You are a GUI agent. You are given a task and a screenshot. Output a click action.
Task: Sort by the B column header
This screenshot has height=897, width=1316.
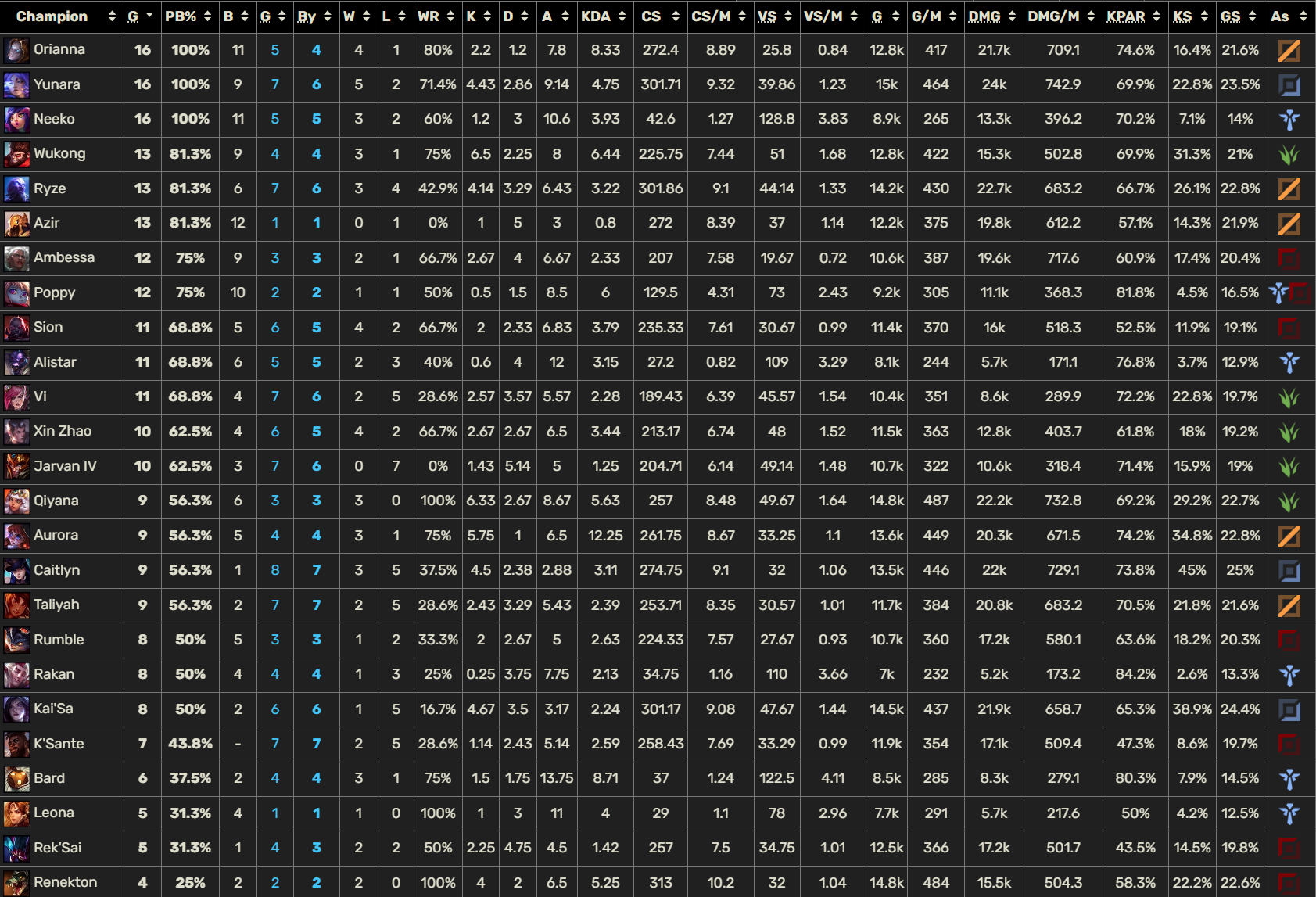click(237, 16)
